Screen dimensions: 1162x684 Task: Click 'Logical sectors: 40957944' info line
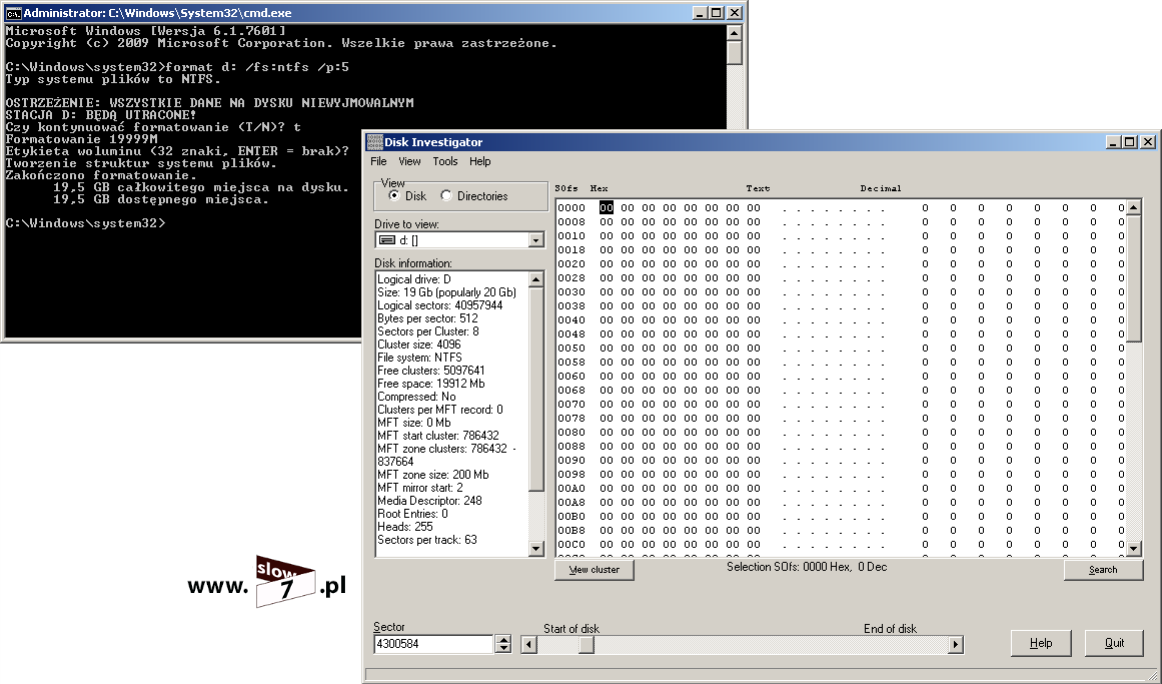(439, 305)
